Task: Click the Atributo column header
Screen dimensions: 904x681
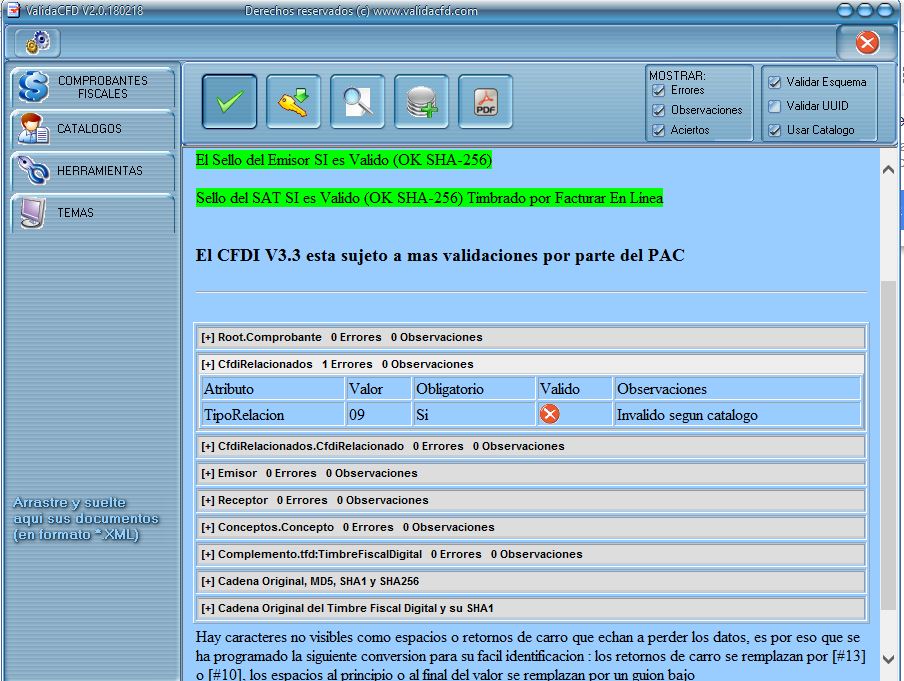Action: pyautogui.click(x=272, y=389)
